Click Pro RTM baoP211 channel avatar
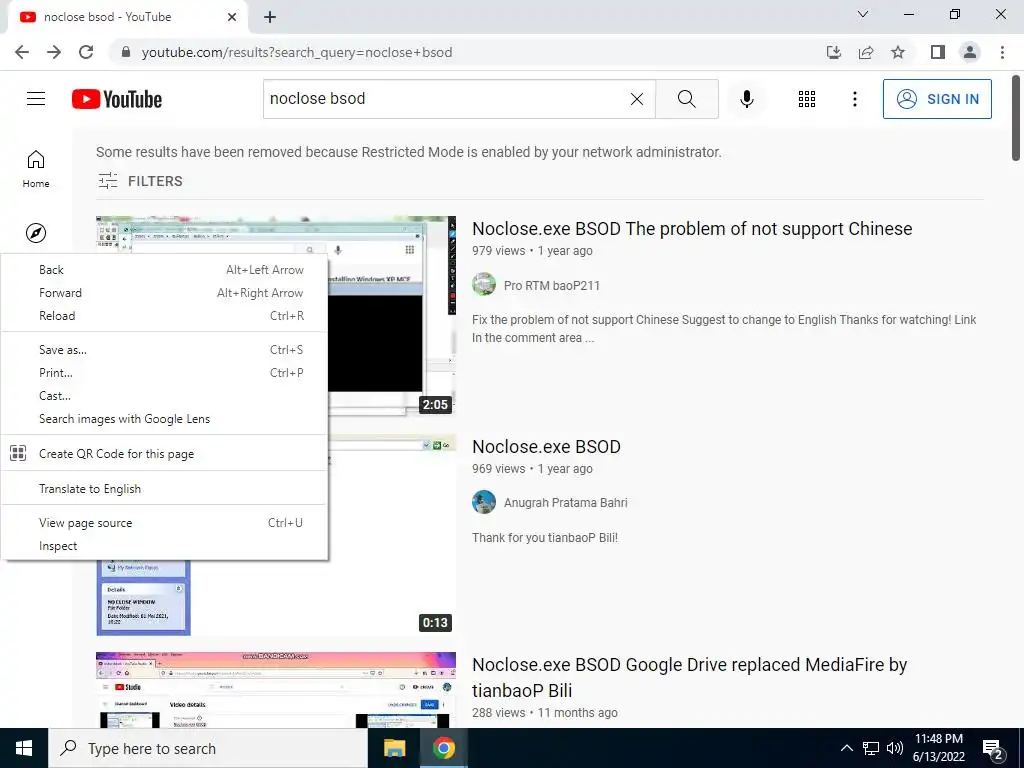The height and width of the screenshot is (768, 1024). (x=484, y=285)
